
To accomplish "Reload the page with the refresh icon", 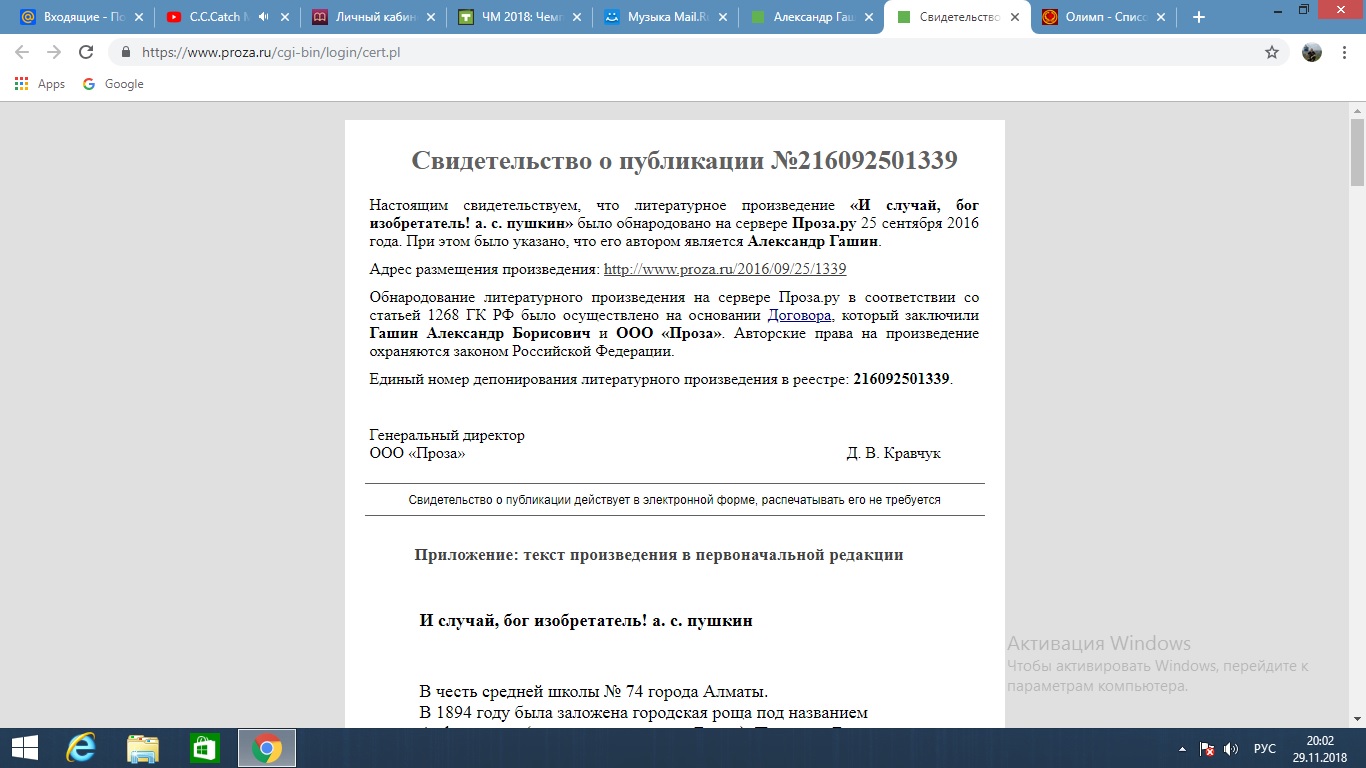I will coord(86,52).
